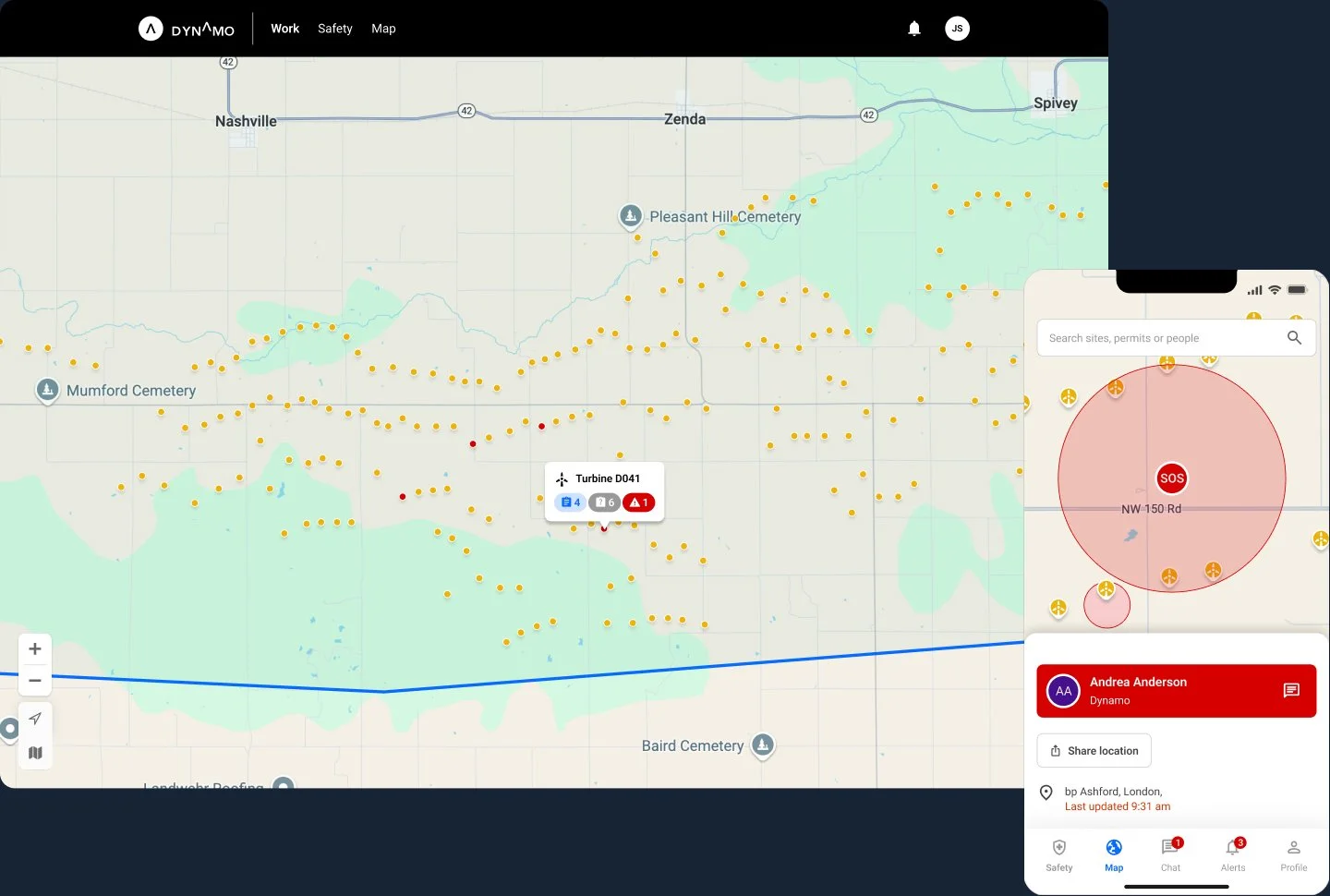Center map on my location arrow

coord(35,719)
